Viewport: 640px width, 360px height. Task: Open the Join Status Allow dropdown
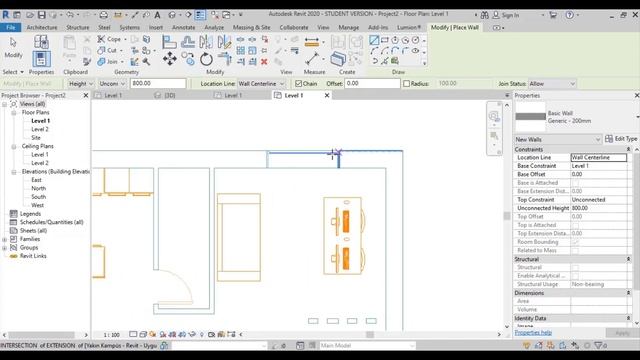tap(552, 84)
